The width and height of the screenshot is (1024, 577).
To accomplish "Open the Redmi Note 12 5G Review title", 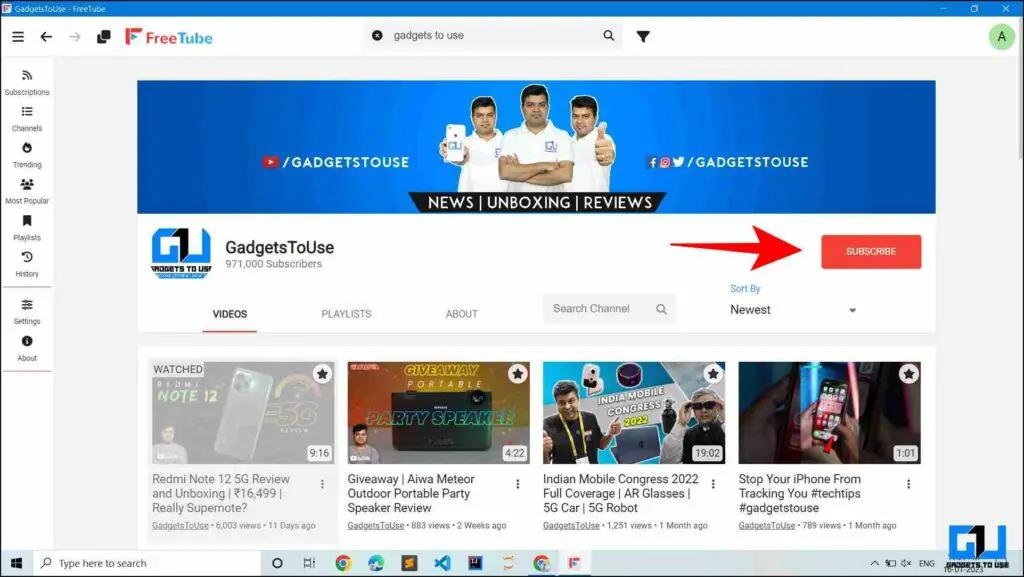I will tap(221, 493).
